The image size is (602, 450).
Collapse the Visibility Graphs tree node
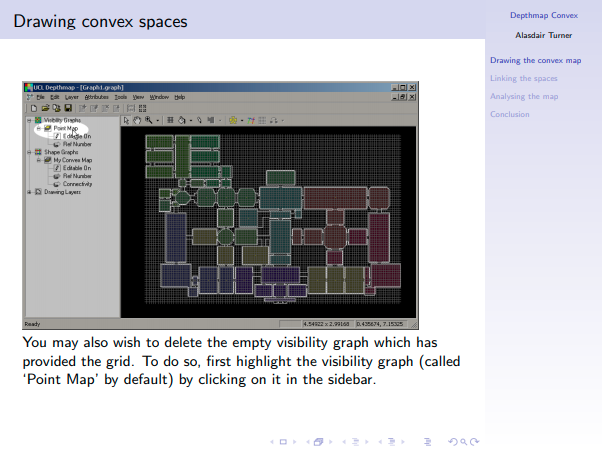pyautogui.click(x=29, y=120)
